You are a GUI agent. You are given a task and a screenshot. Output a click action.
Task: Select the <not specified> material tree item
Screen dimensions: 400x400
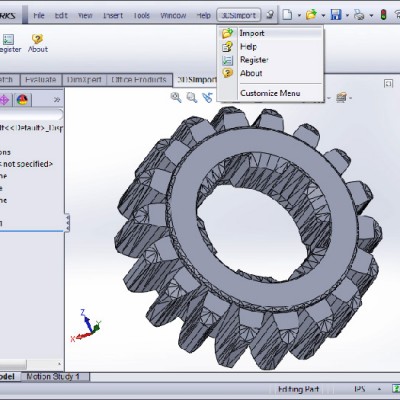coord(27,164)
